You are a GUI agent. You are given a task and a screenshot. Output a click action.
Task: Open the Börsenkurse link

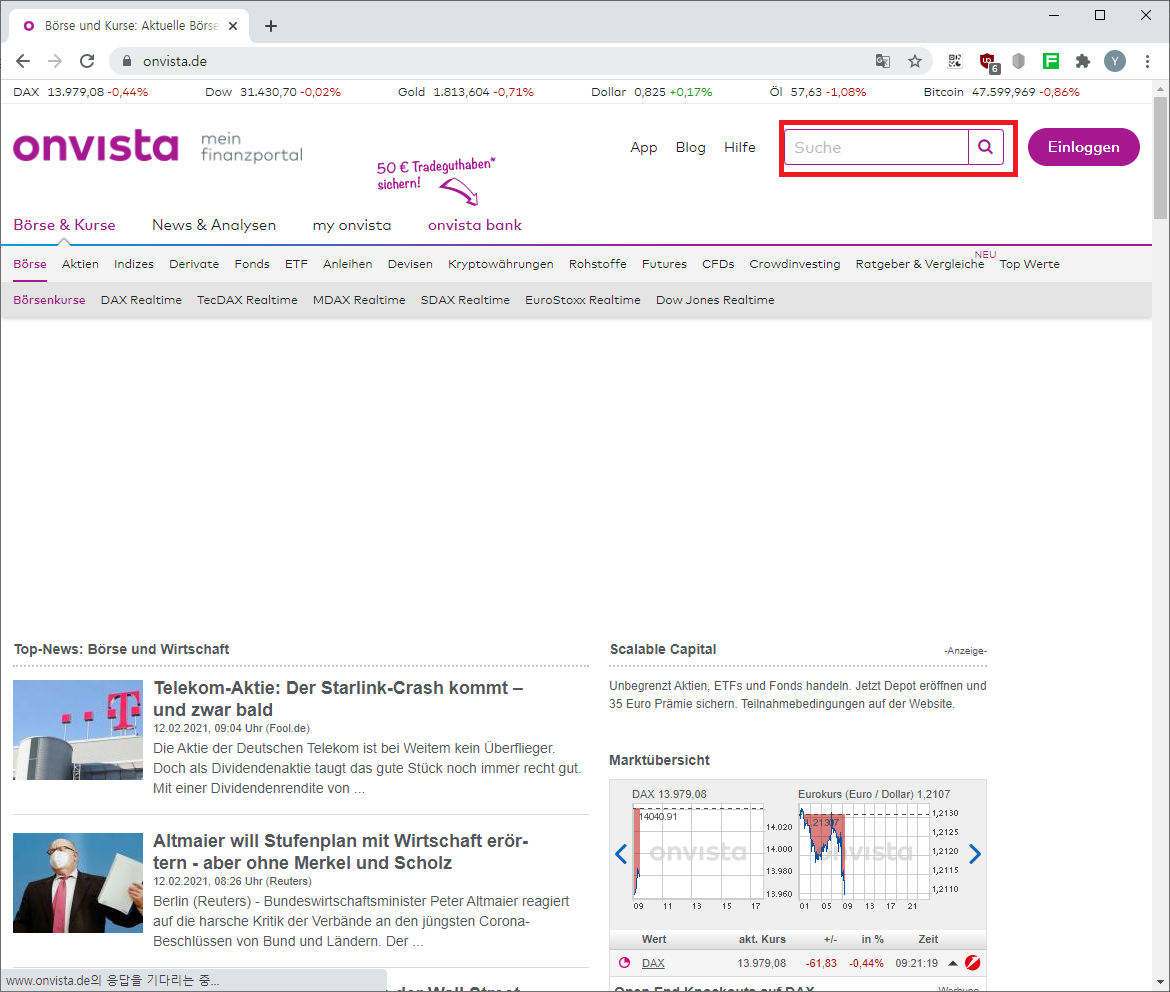[49, 299]
